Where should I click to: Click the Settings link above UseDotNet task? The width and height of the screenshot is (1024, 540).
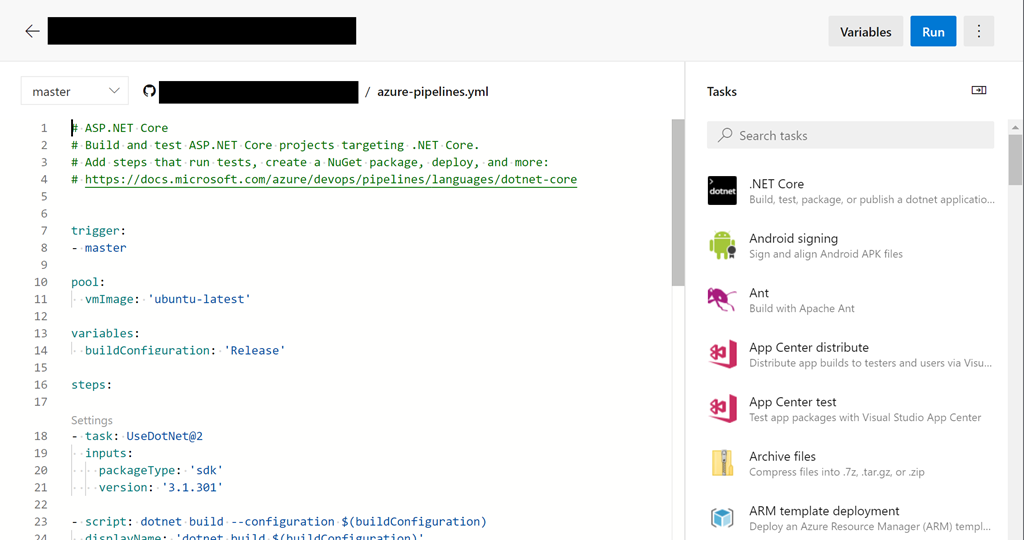coord(91,420)
